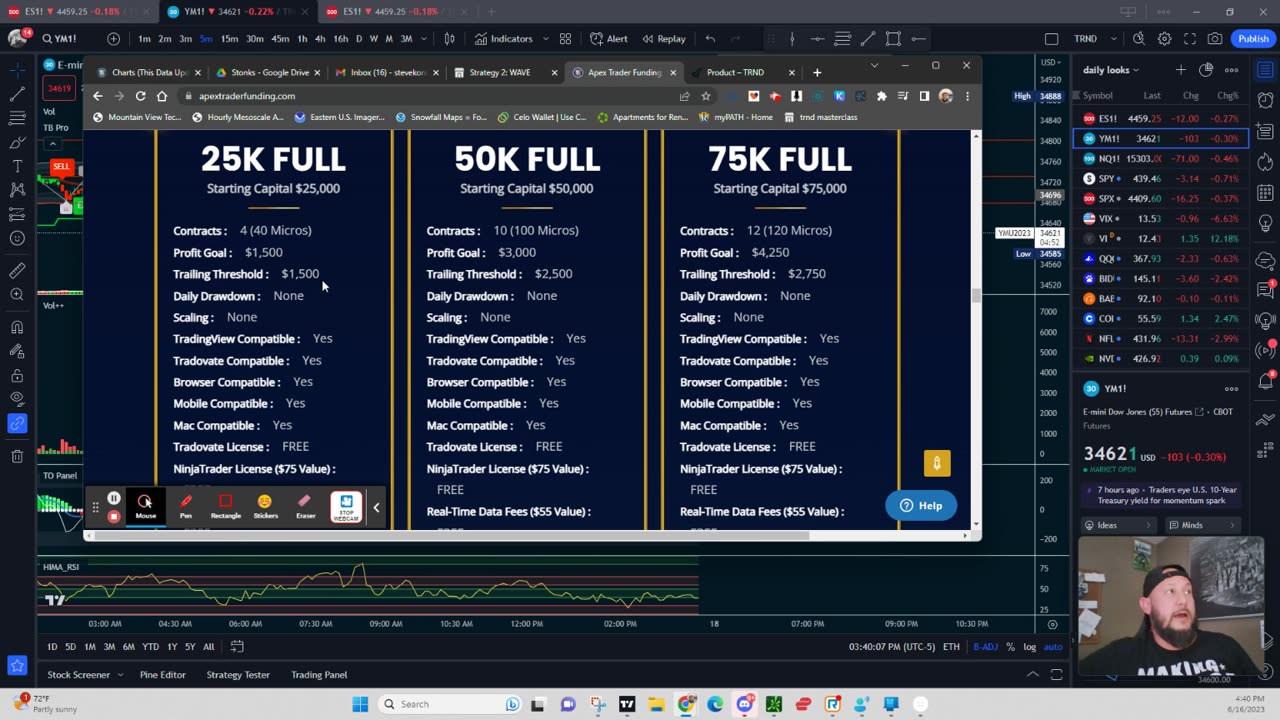Image resolution: width=1280 pixels, height=720 pixels.
Task: Select the SPY watchlist row
Action: pos(1160,179)
